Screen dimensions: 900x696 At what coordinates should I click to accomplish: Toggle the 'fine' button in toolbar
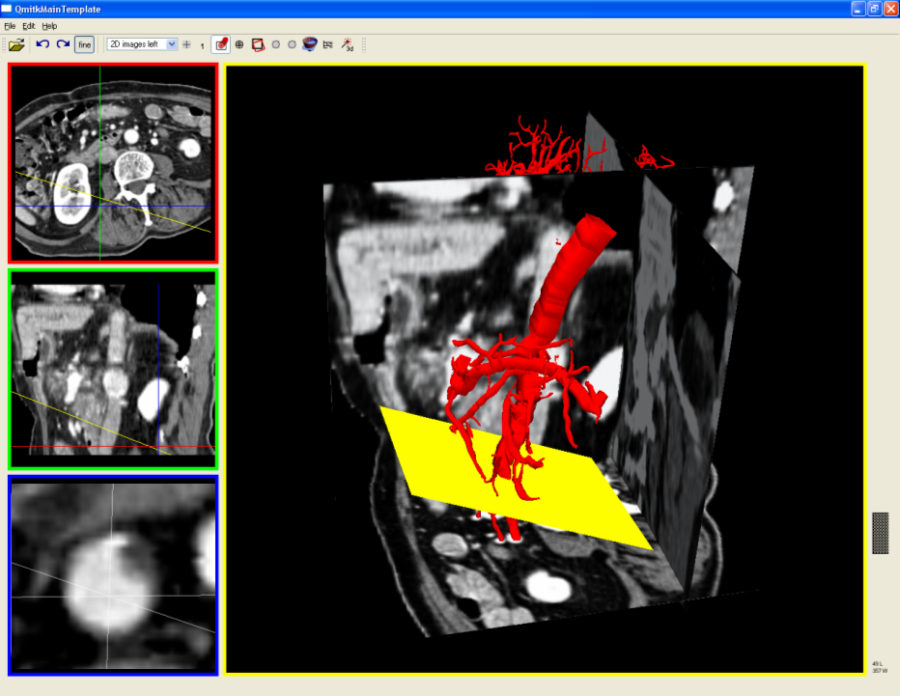pyautogui.click(x=85, y=45)
